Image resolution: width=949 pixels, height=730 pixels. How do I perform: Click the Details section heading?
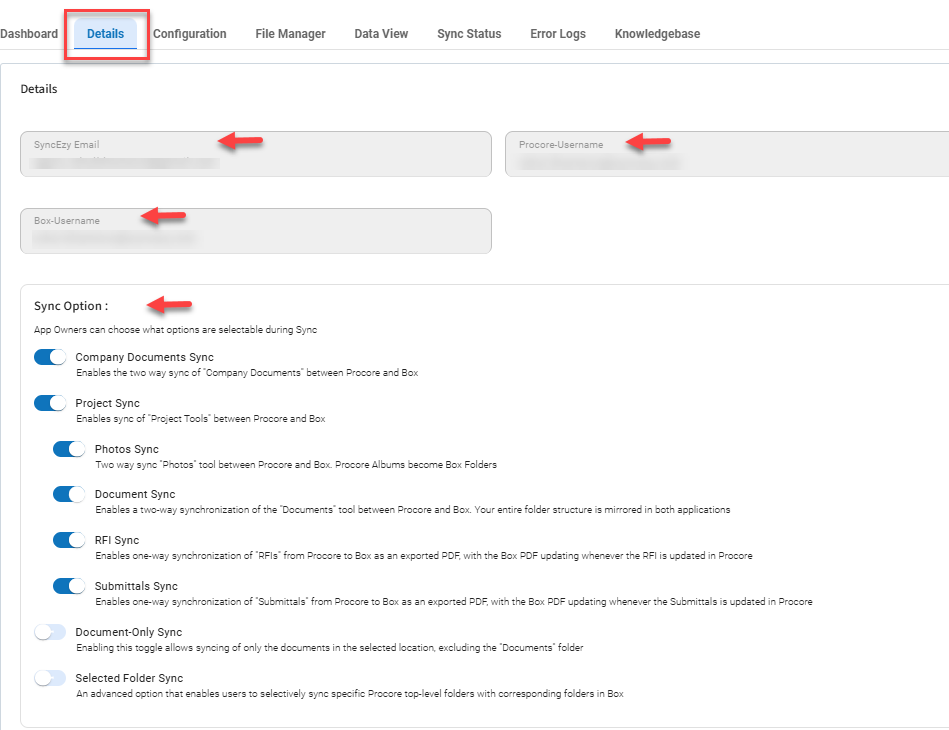[x=39, y=89]
